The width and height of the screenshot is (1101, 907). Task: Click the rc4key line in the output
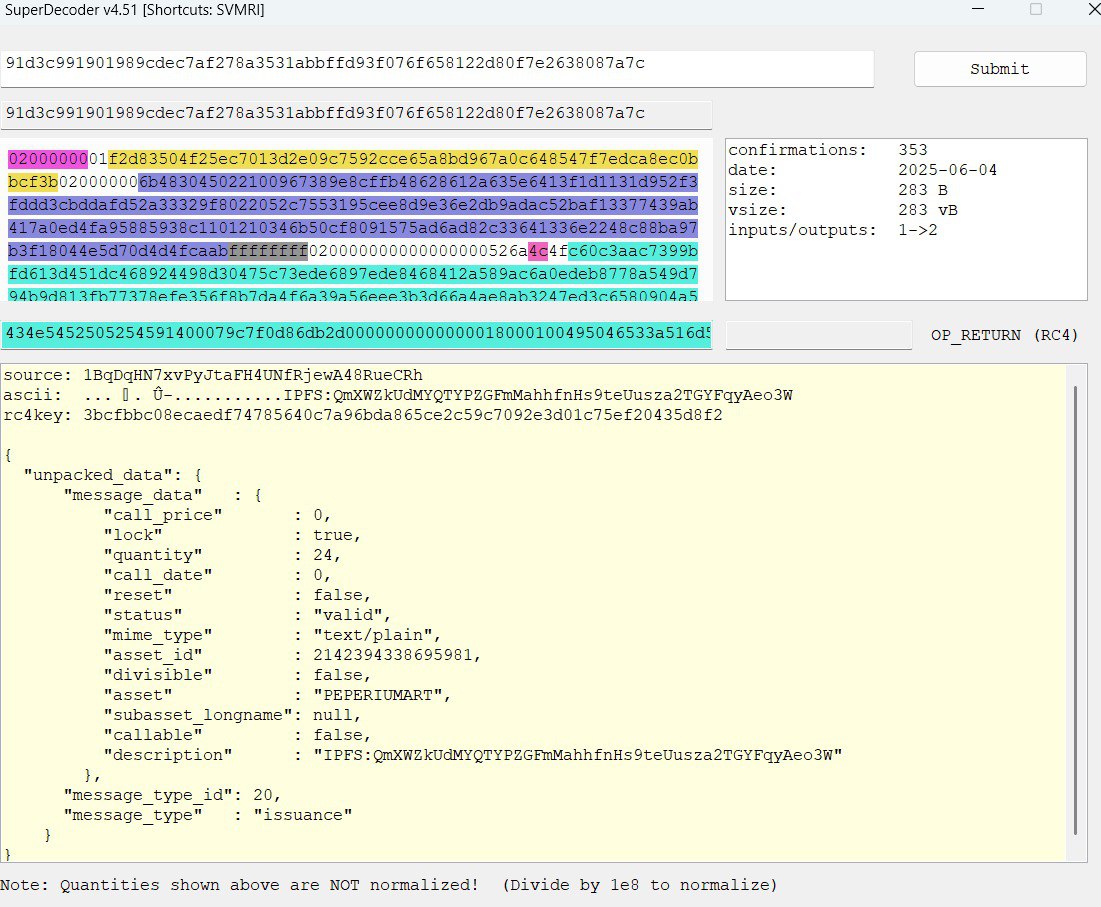(x=362, y=415)
